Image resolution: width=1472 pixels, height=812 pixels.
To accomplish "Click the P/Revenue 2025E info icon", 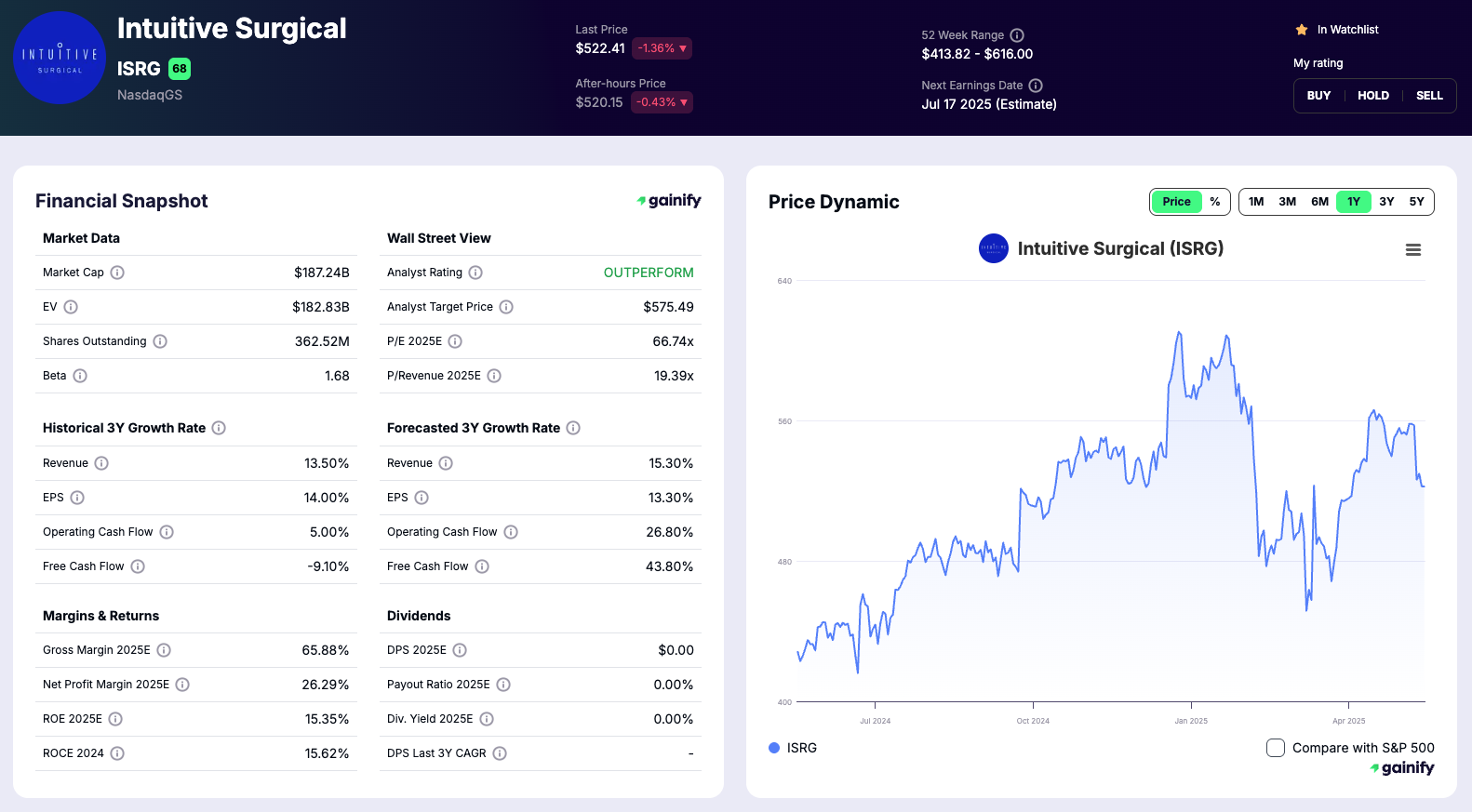I will (494, 376).
